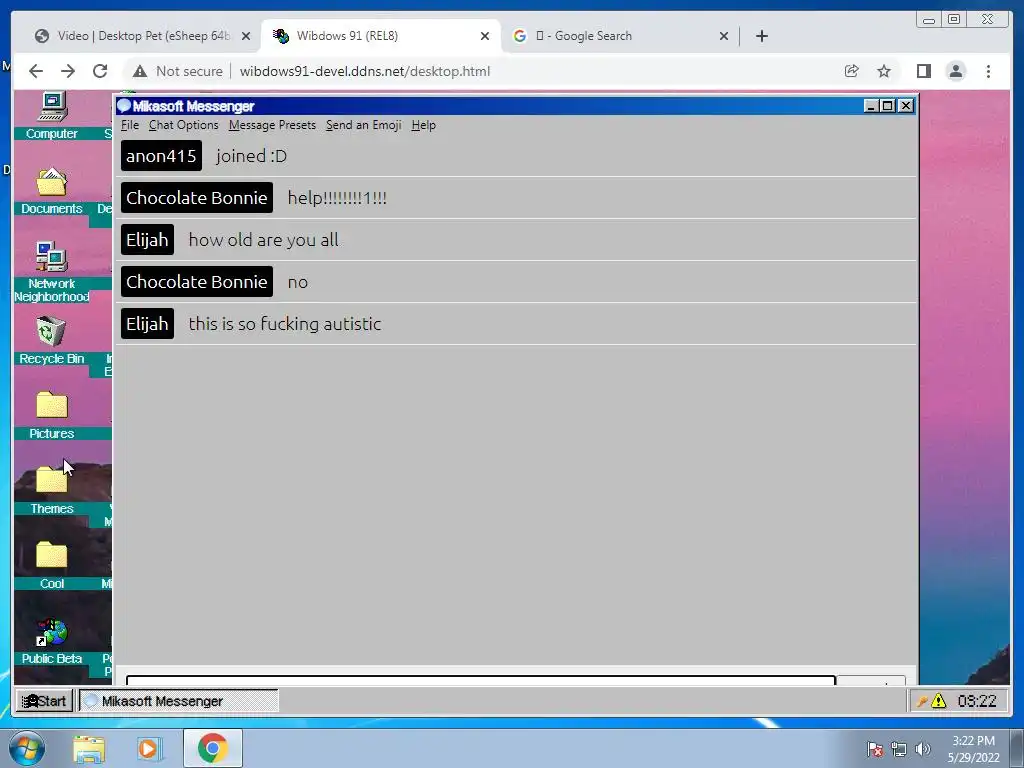This screenshot has height=768, width=1024.
Task: Click the 'help!!!!!!!!1!!!' message text
Action: tap(337, 198)
